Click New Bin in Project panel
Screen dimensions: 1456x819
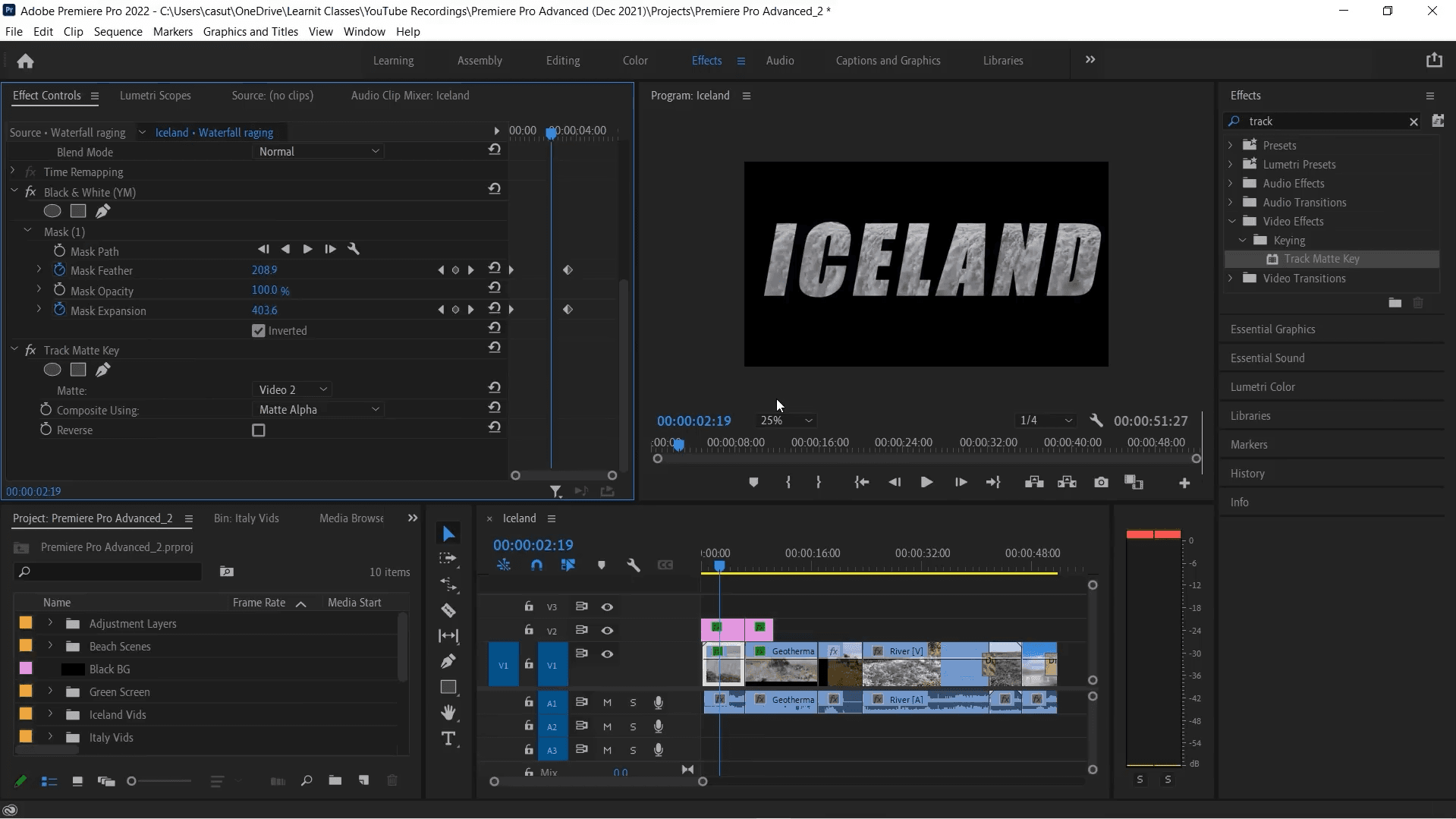point(335,780)
